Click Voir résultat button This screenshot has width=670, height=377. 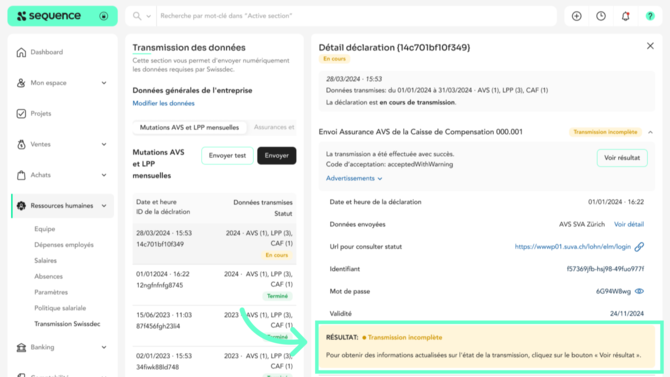tap(622, 158)
